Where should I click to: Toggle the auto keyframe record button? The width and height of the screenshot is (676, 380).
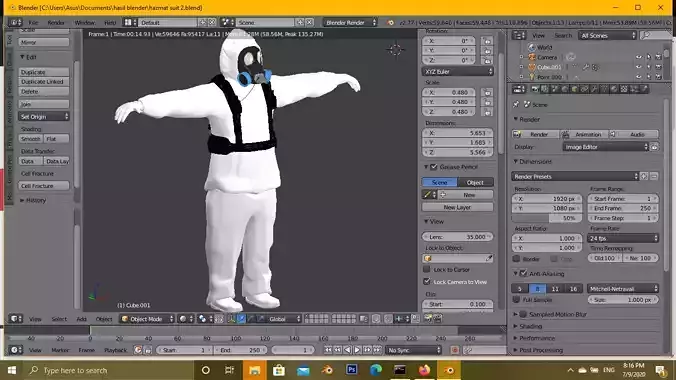pyautogui.click(x=454, y=350)
